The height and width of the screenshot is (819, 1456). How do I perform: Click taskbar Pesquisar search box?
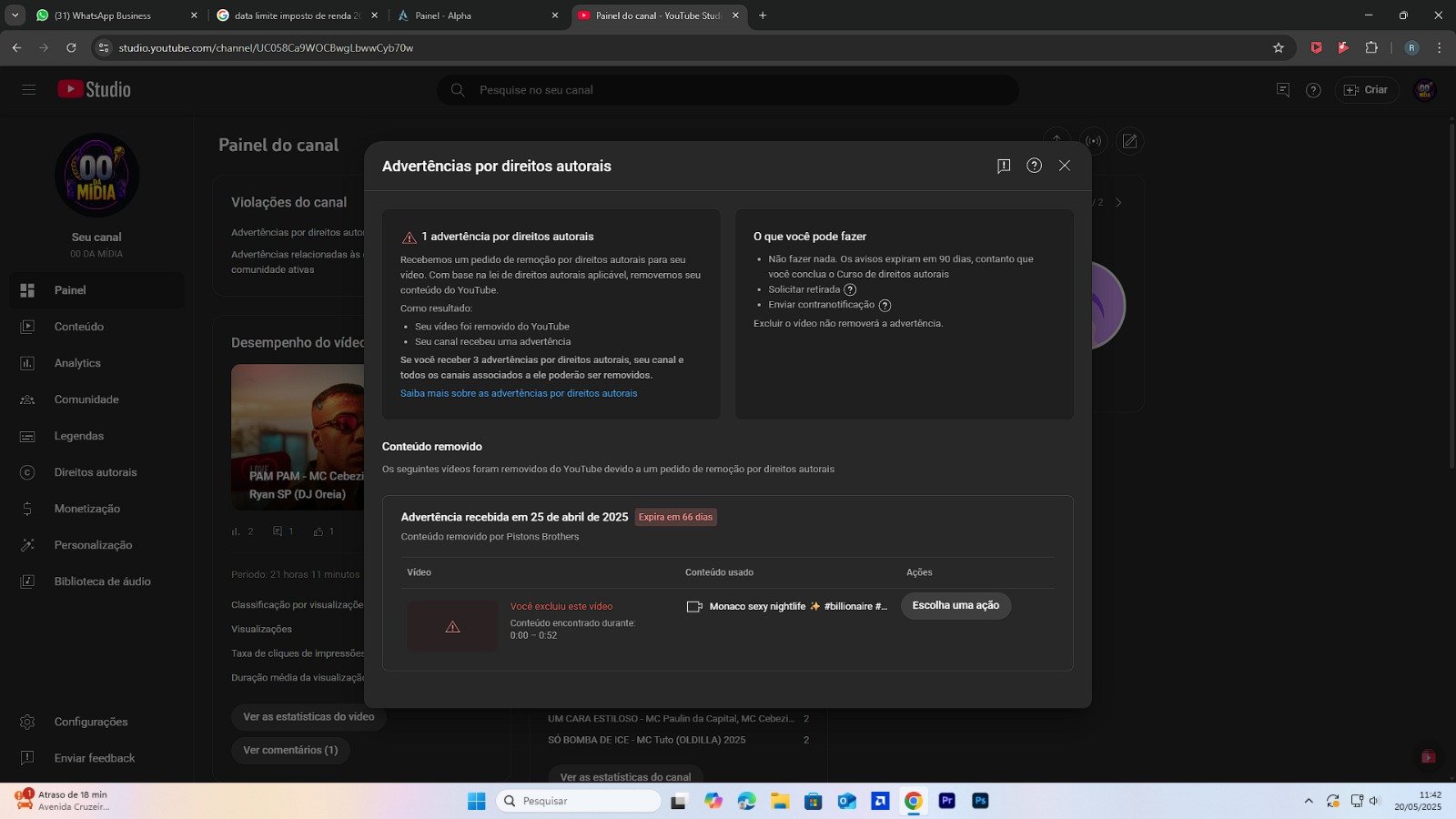click(x=579, y=801)
